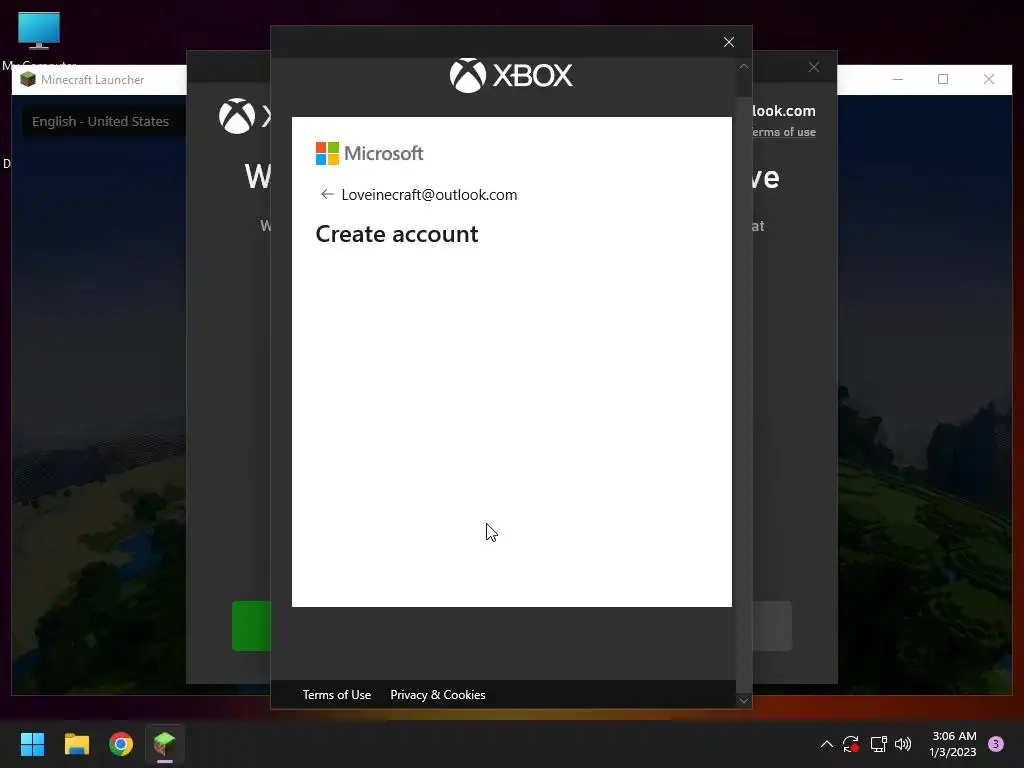Click the Xbox logo atop the front dialog
The height and width of the screenshot is (768, 1024).
(x=511, y=75)
